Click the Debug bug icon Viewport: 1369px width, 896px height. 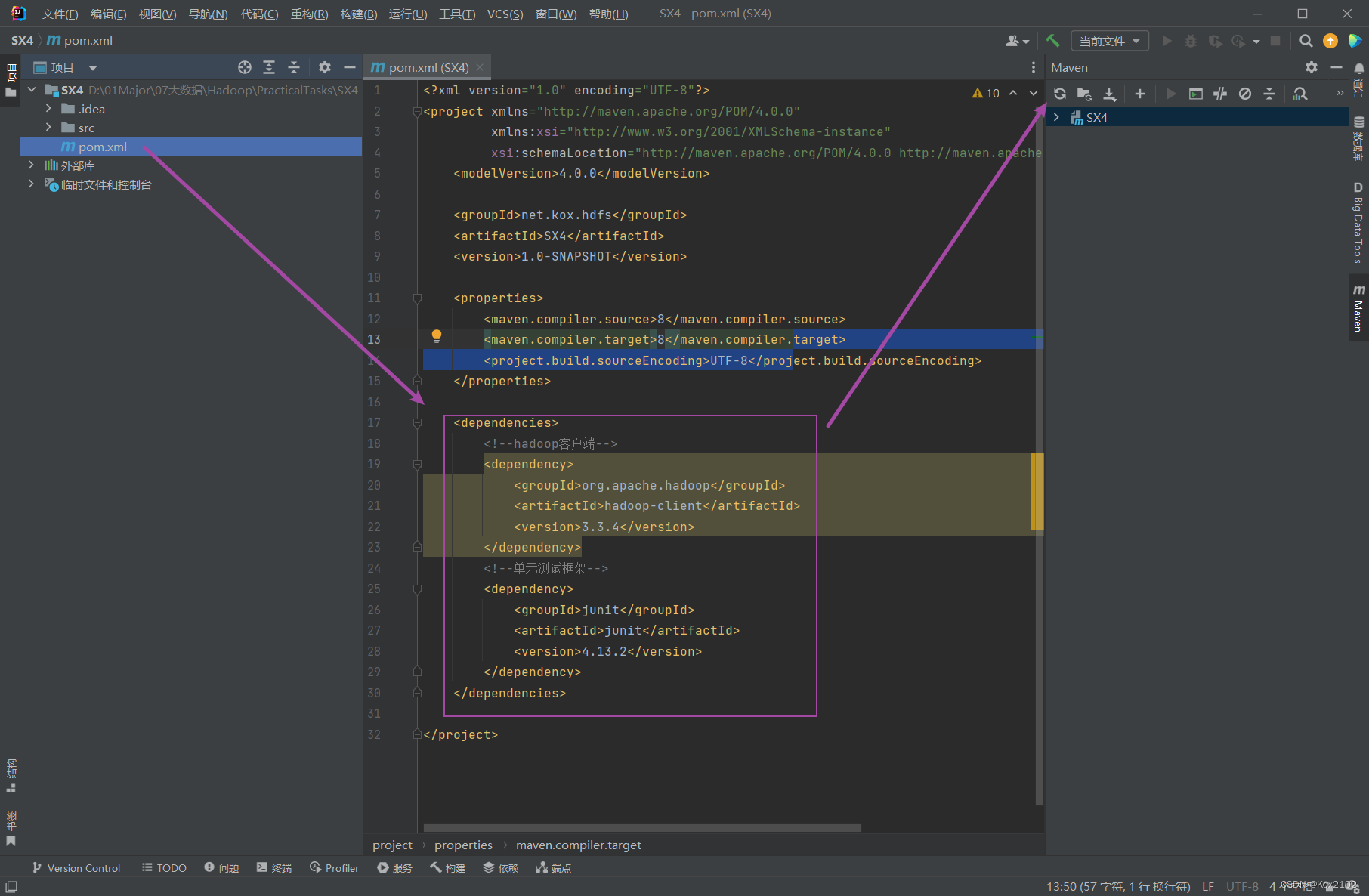[x=1191, y=41]
